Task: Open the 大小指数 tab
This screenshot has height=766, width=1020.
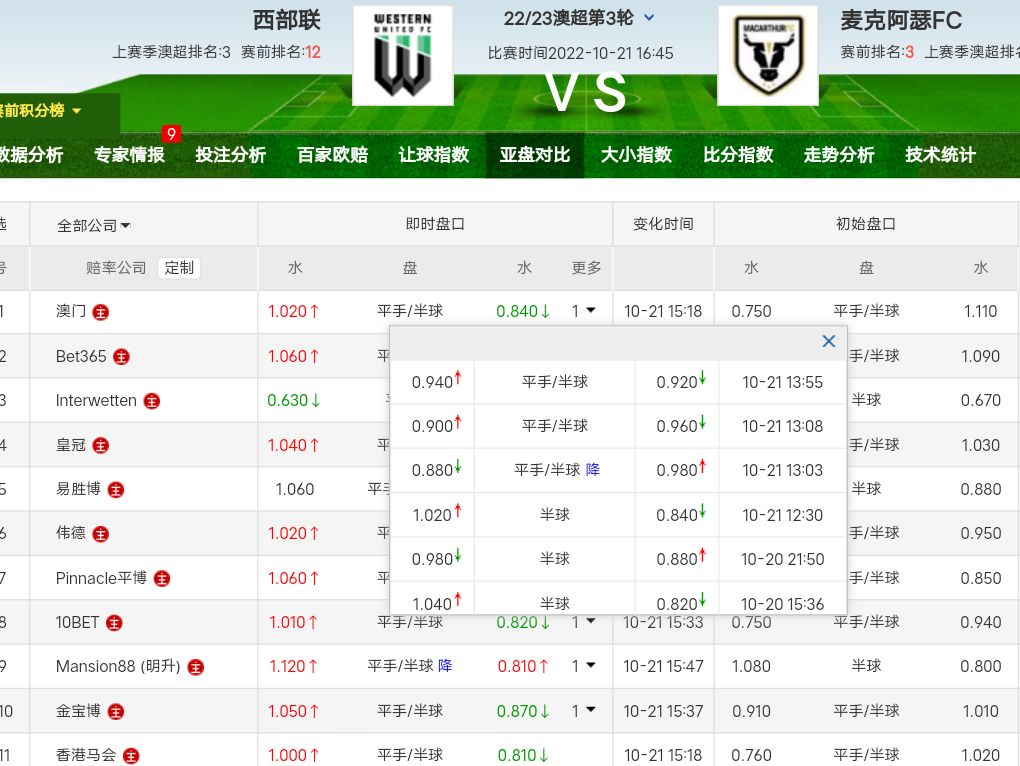Action: pos(636,155)
